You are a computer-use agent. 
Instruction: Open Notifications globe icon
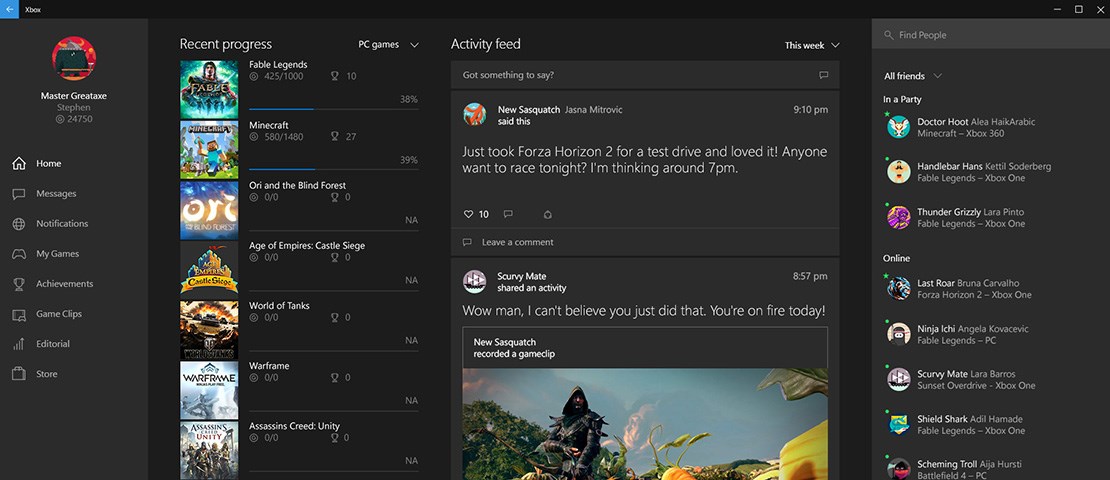[19, 224]
